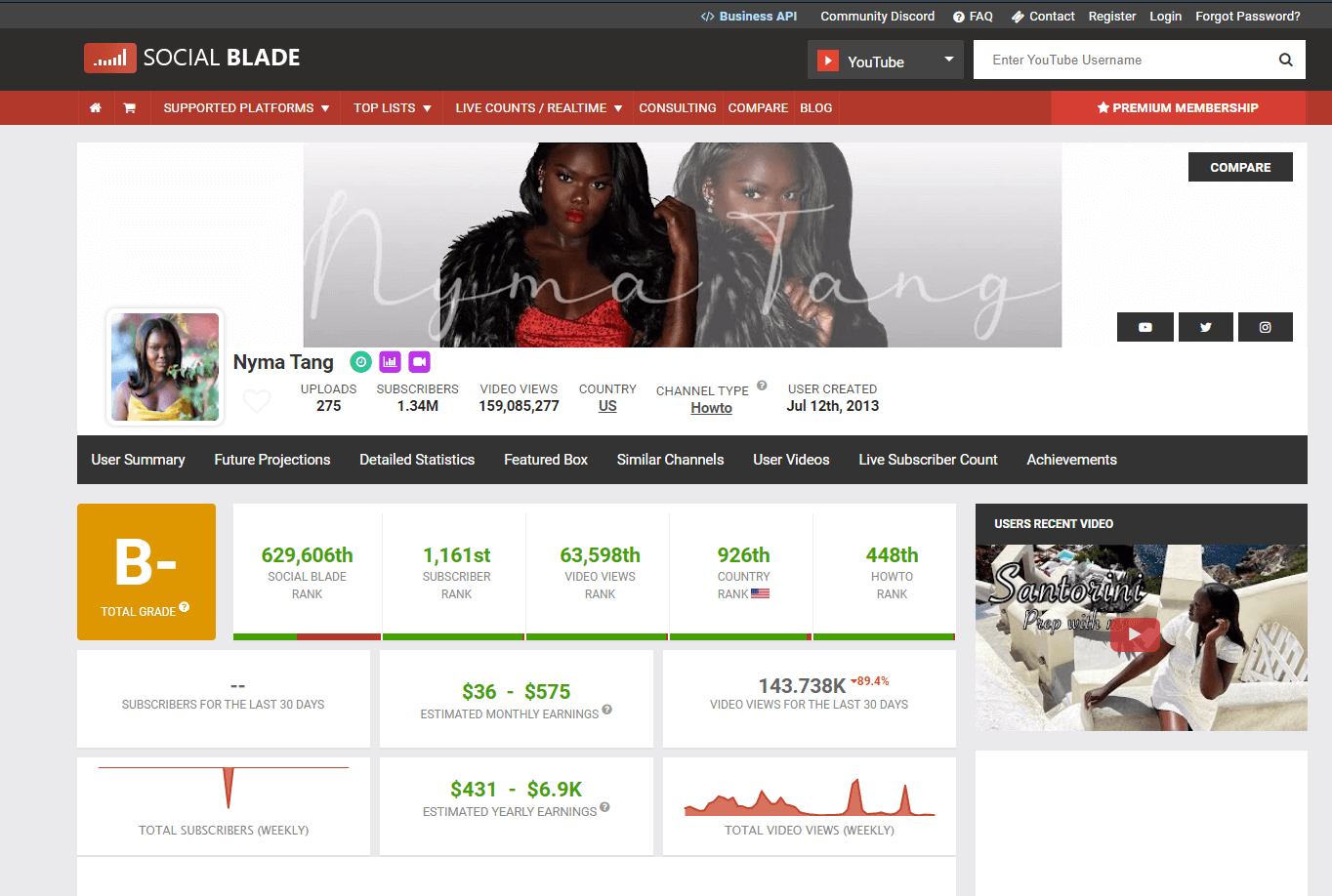Click the search magnifier icon

[x=1285, y=60]
